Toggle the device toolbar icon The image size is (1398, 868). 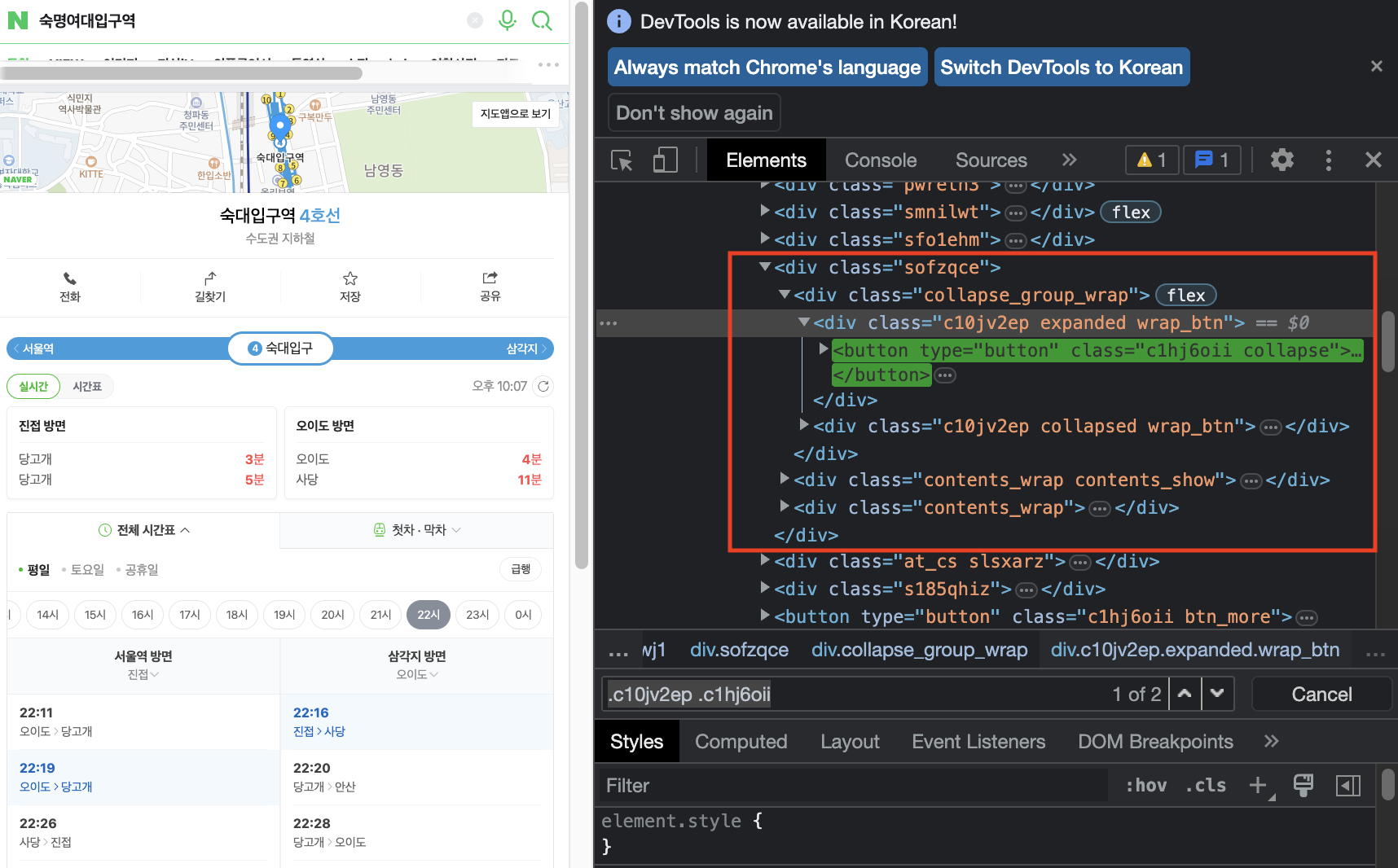pyautogui.click(x=665, y=160)
